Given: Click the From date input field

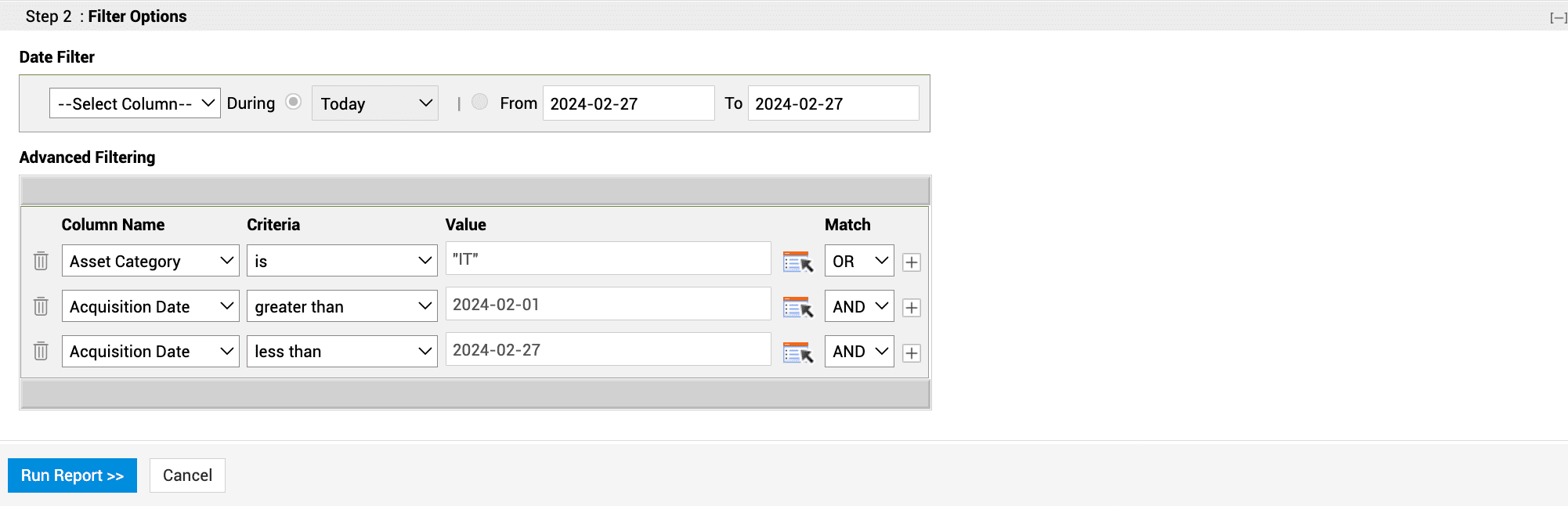Looking at the screenshot, I should pos(628,103).
